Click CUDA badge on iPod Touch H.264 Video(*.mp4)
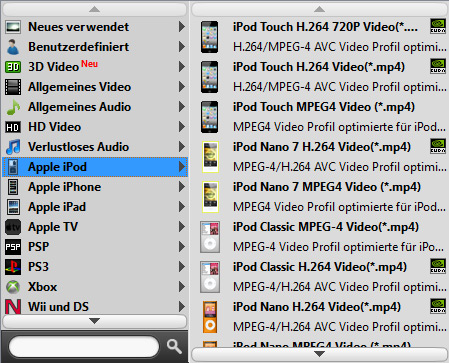Screen dimensions: 449x363 (x=438, y=66)
